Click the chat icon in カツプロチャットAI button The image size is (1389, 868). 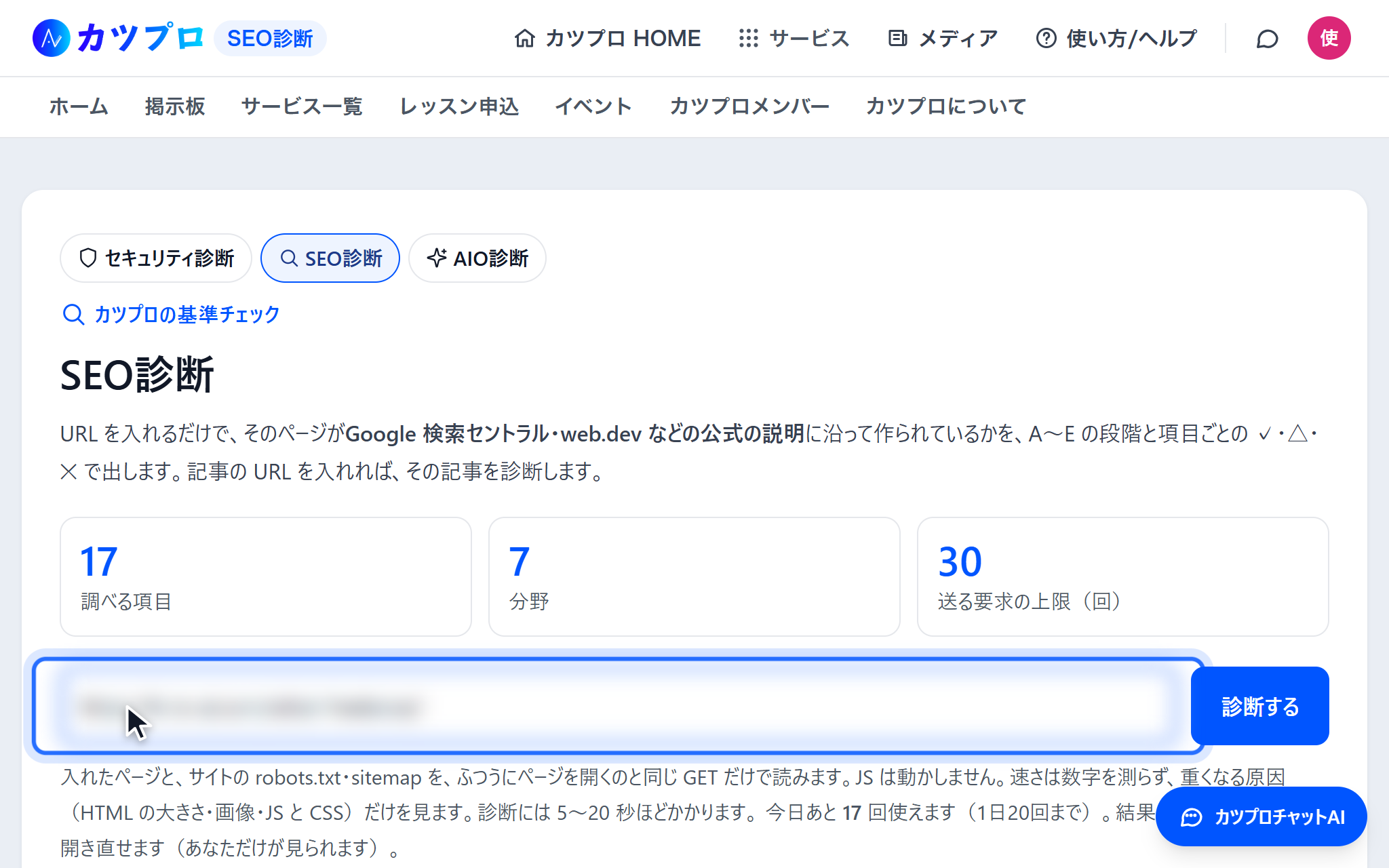tap(1192, 817)
